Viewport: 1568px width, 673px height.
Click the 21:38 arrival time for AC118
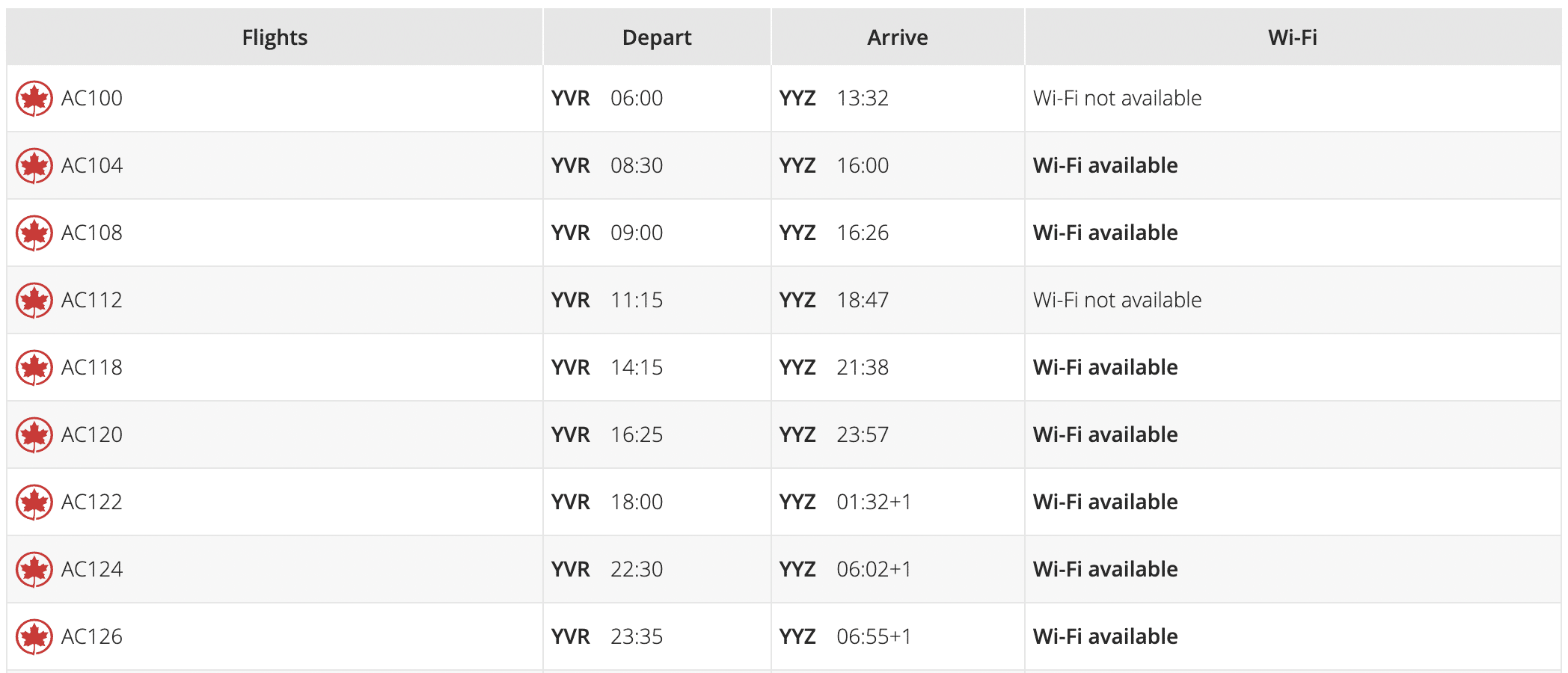(x=863, y=367)
